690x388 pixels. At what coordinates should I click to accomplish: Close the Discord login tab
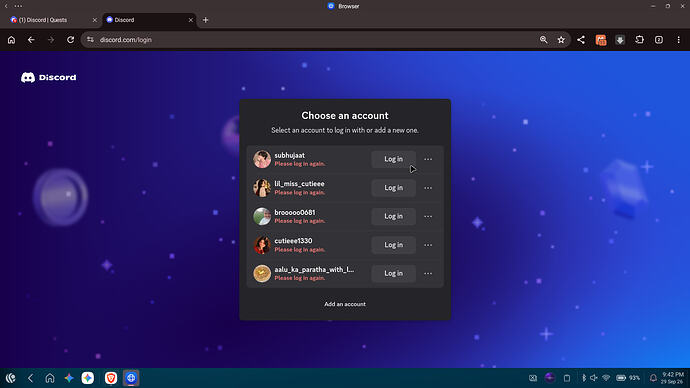[191, 20]
